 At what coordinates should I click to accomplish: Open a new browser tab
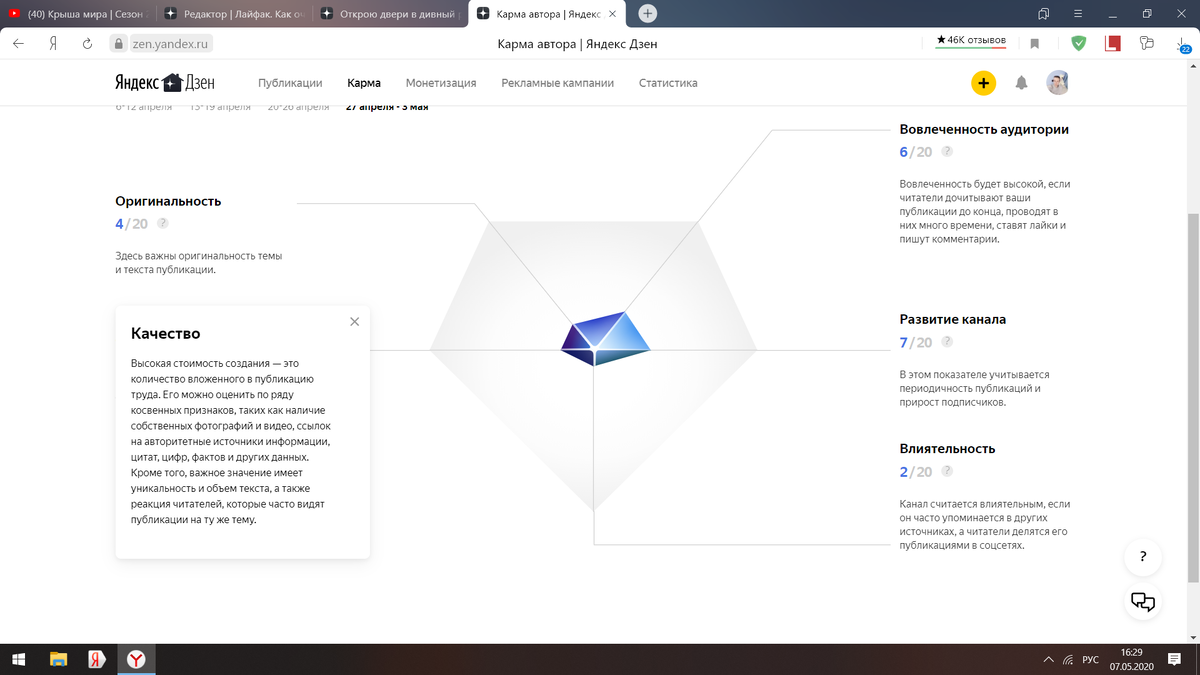click(648, 13)
